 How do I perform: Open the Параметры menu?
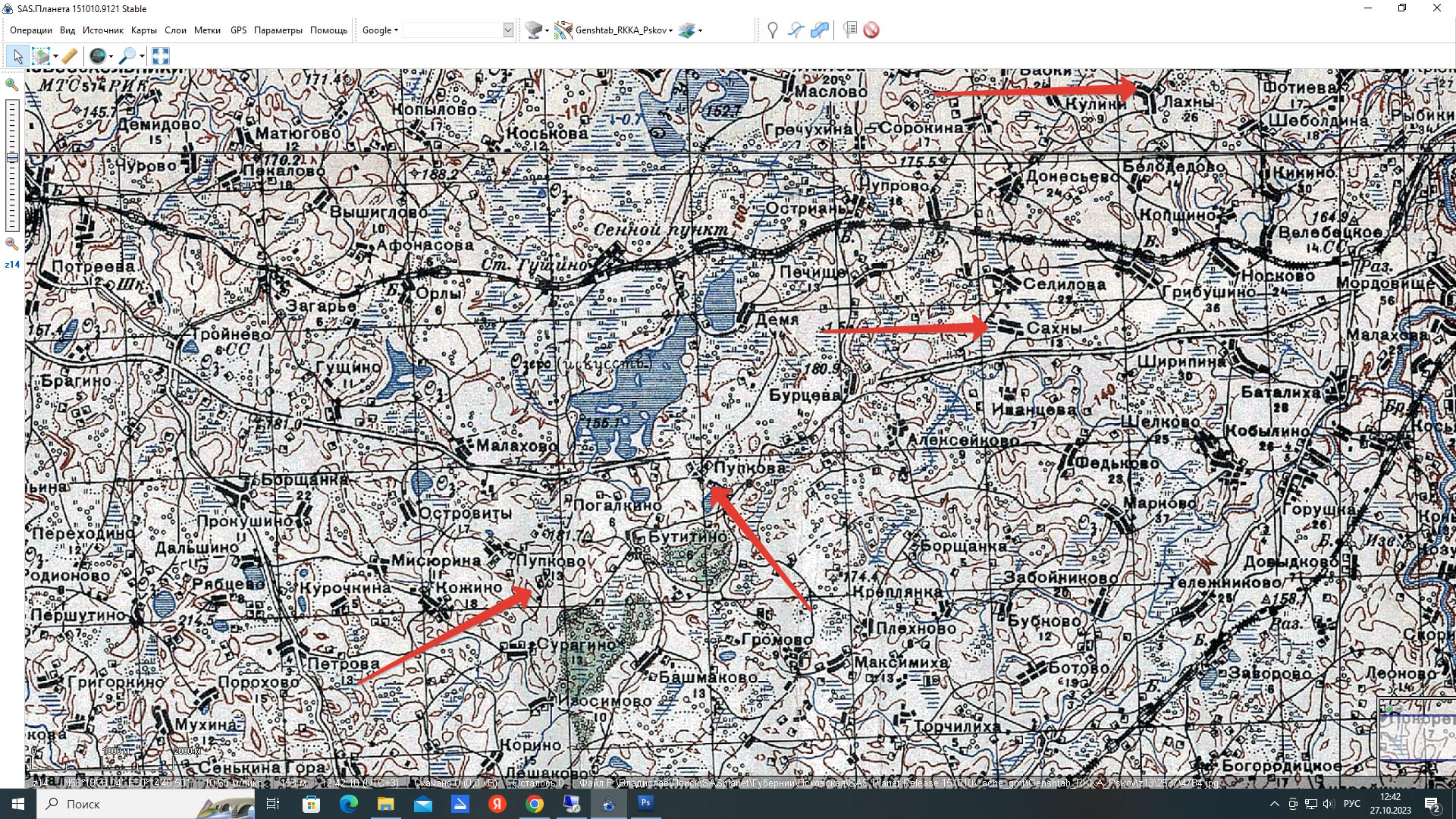pos(278,30)
